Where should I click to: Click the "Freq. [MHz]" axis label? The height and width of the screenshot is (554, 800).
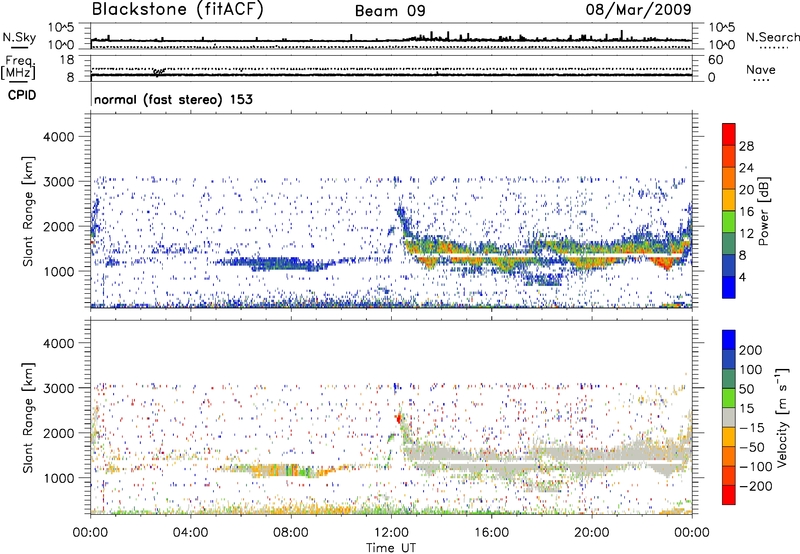pyautogui.click(x=18, y=68)
